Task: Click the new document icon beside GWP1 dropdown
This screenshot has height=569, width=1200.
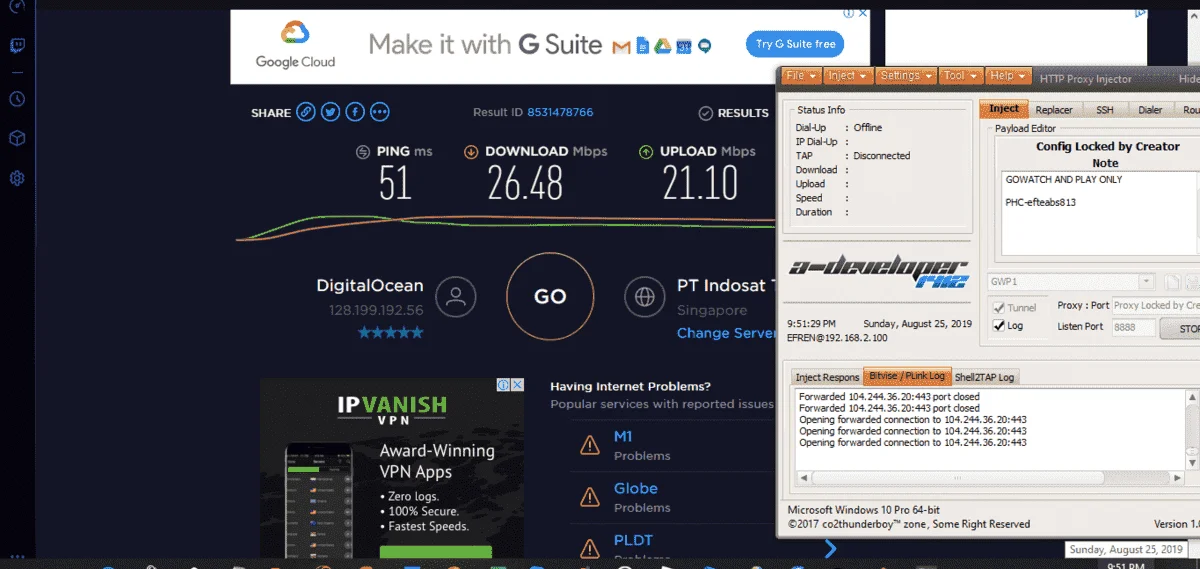Action: [x=1174, y=283]
